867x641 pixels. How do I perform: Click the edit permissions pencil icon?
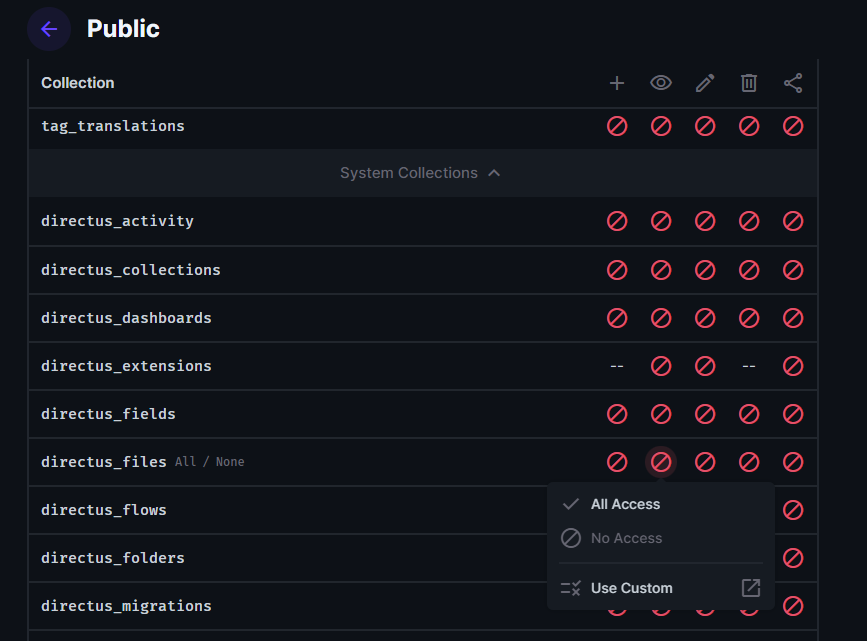(705, 83)
